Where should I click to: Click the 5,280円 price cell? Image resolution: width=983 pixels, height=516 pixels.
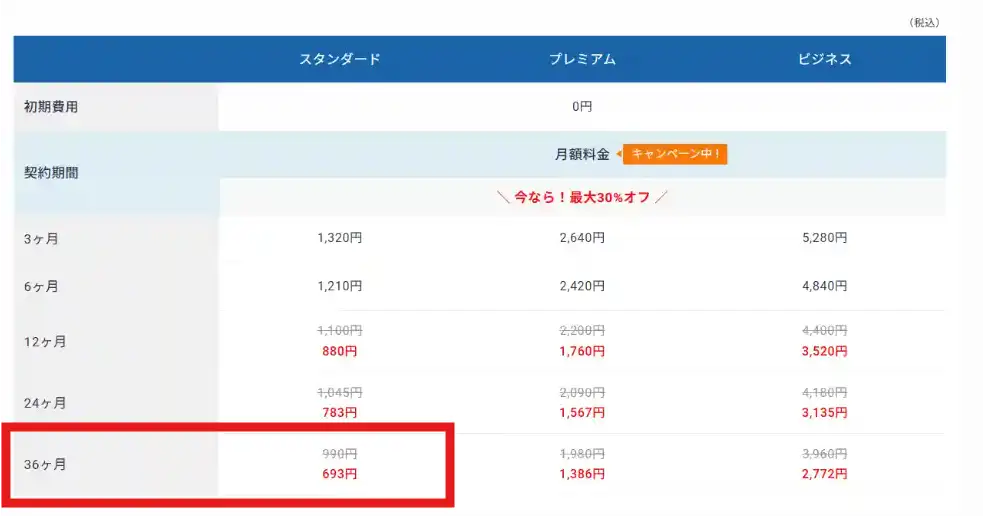pos(824,238)
